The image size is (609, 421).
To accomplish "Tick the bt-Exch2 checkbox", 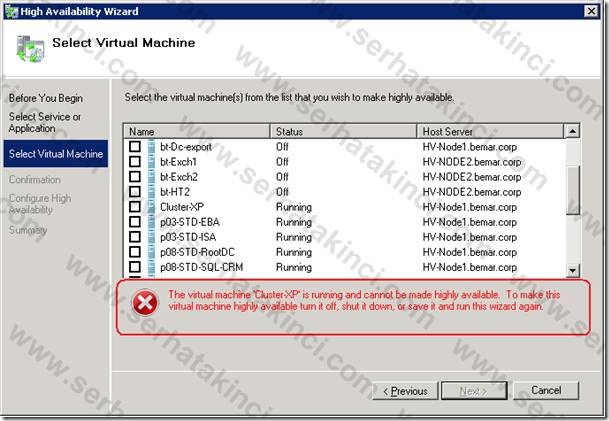I will (135, 177).
